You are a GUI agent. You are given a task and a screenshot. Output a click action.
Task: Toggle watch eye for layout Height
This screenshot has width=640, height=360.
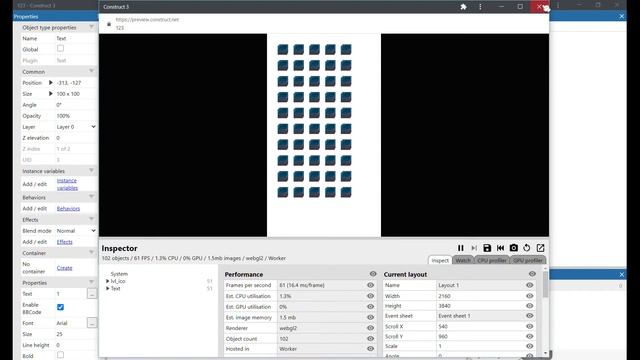coord(529,306)
